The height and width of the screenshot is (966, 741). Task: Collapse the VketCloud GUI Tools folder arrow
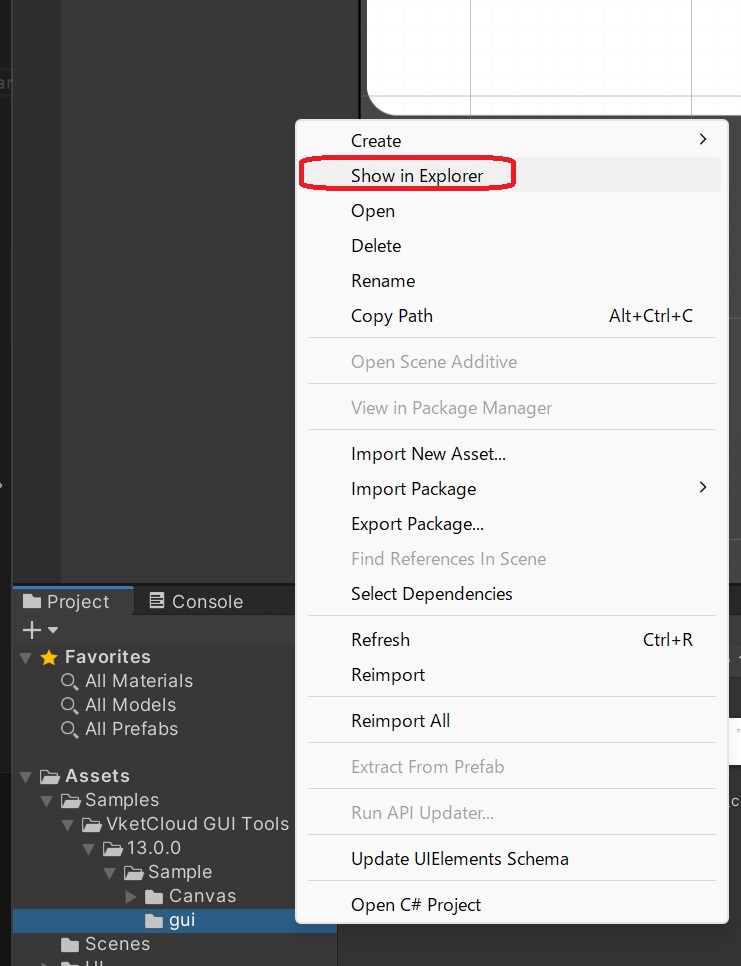tap(67, 825)
